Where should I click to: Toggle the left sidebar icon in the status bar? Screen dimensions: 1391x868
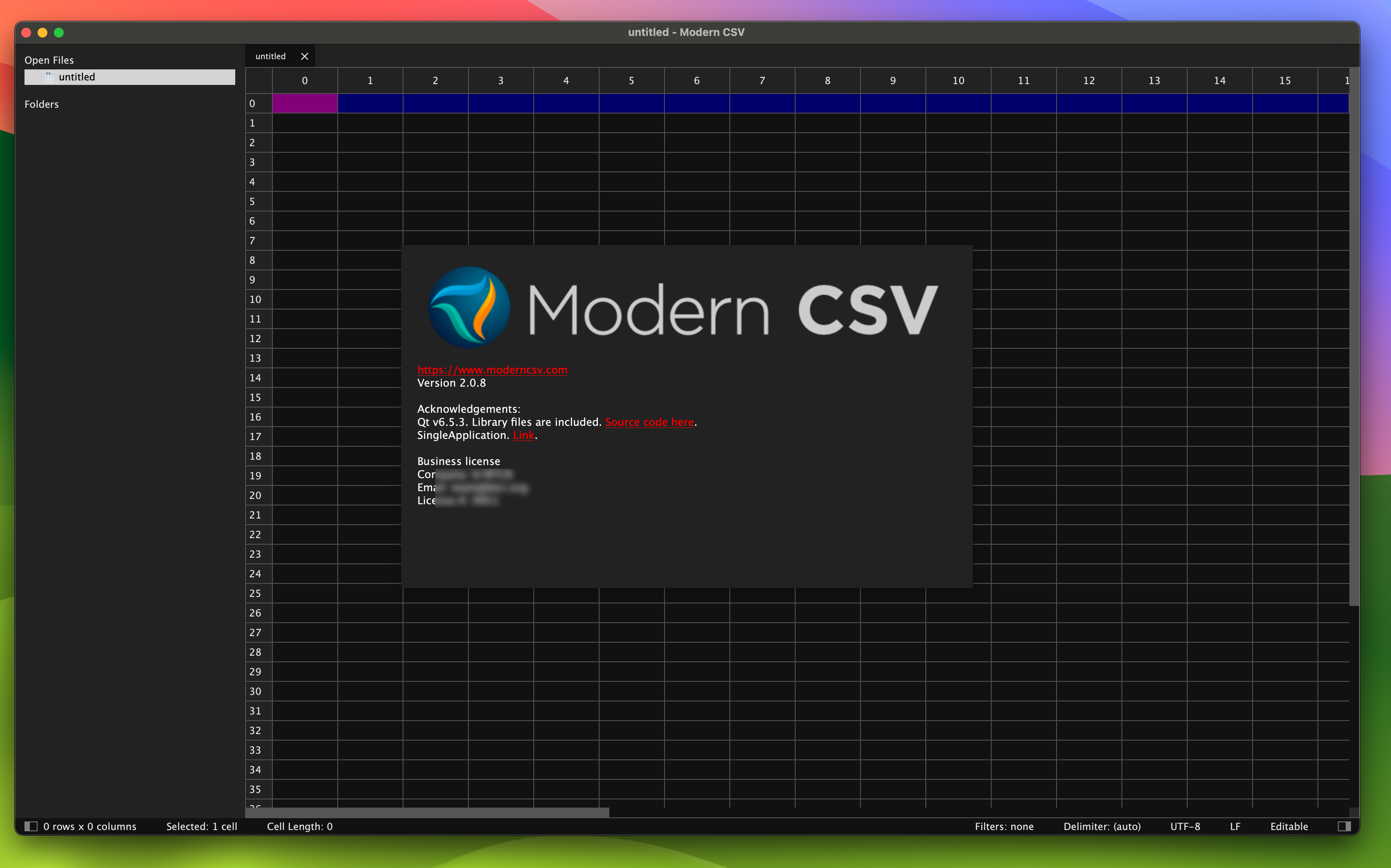coord(31,826)
